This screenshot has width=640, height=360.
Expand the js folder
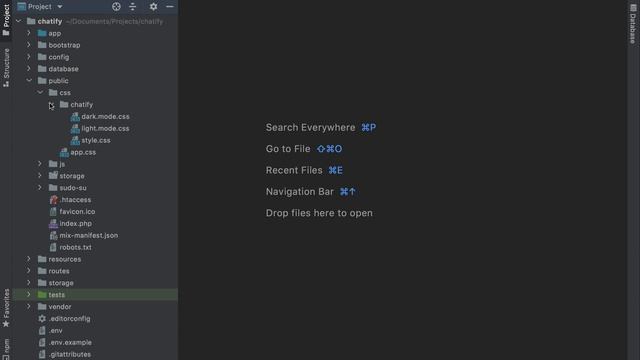click(x=40, y=164)
